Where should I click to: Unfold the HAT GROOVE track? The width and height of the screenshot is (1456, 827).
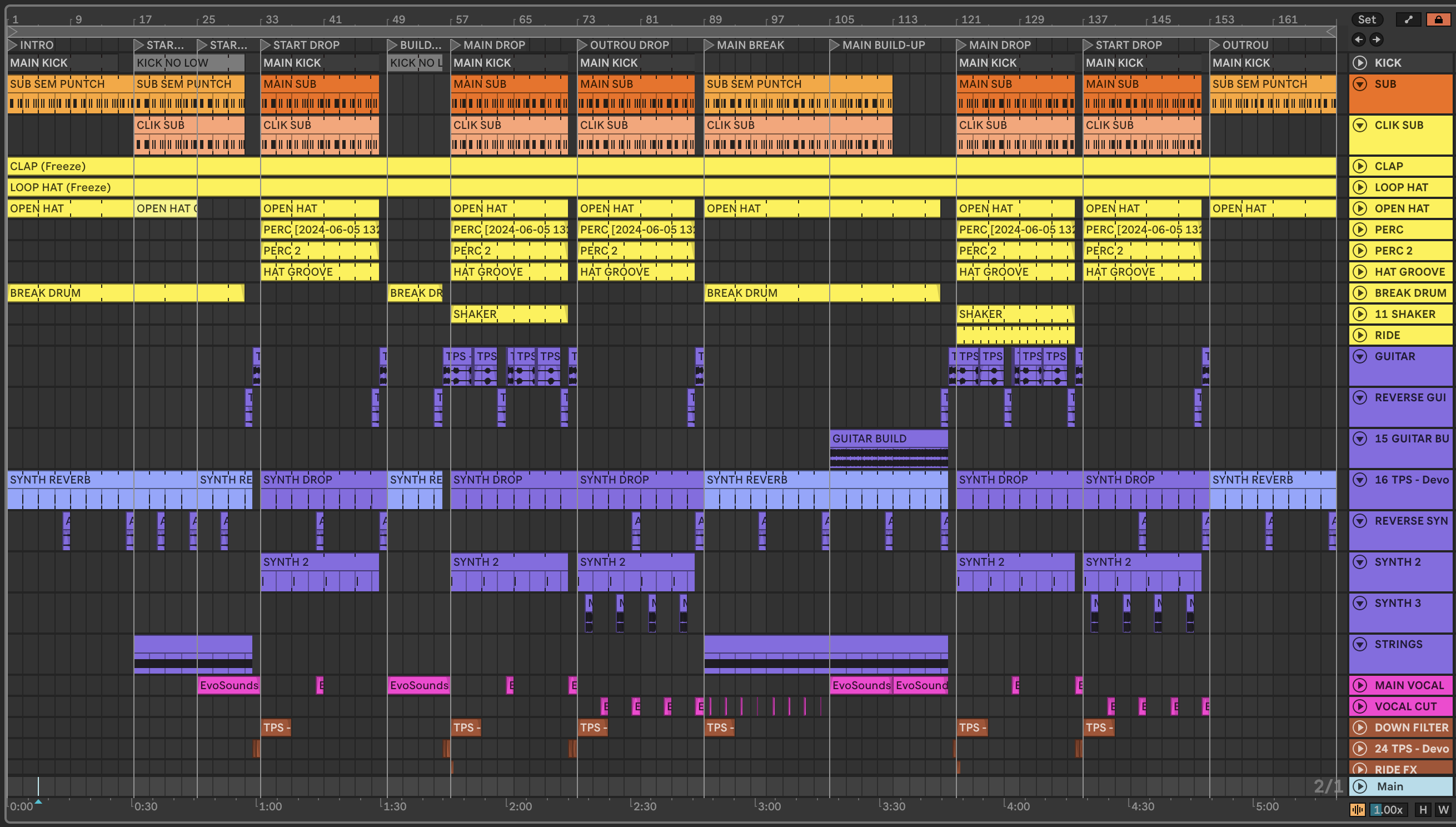pyautogui.click(x=1360, y=272)
